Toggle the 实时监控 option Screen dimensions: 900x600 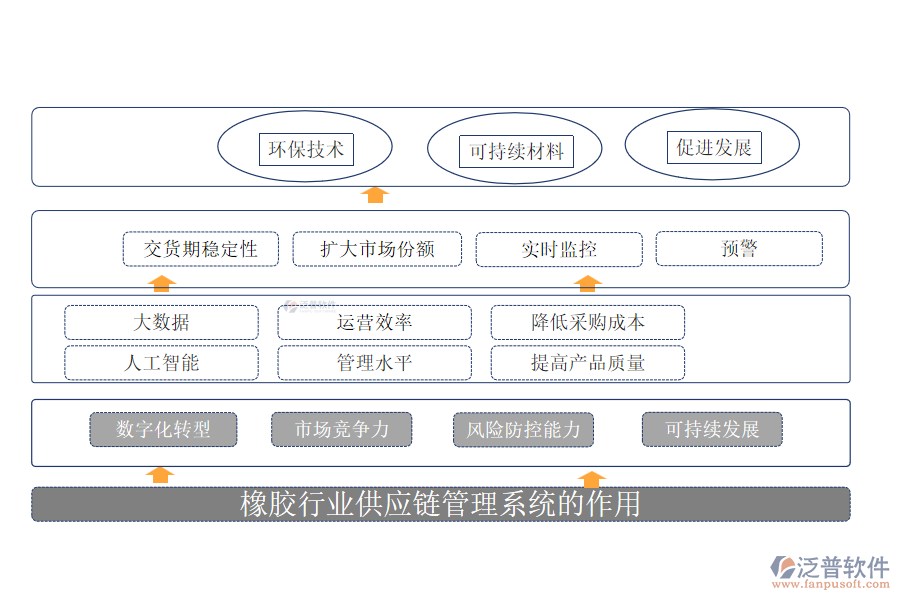[x=558, y=249]
